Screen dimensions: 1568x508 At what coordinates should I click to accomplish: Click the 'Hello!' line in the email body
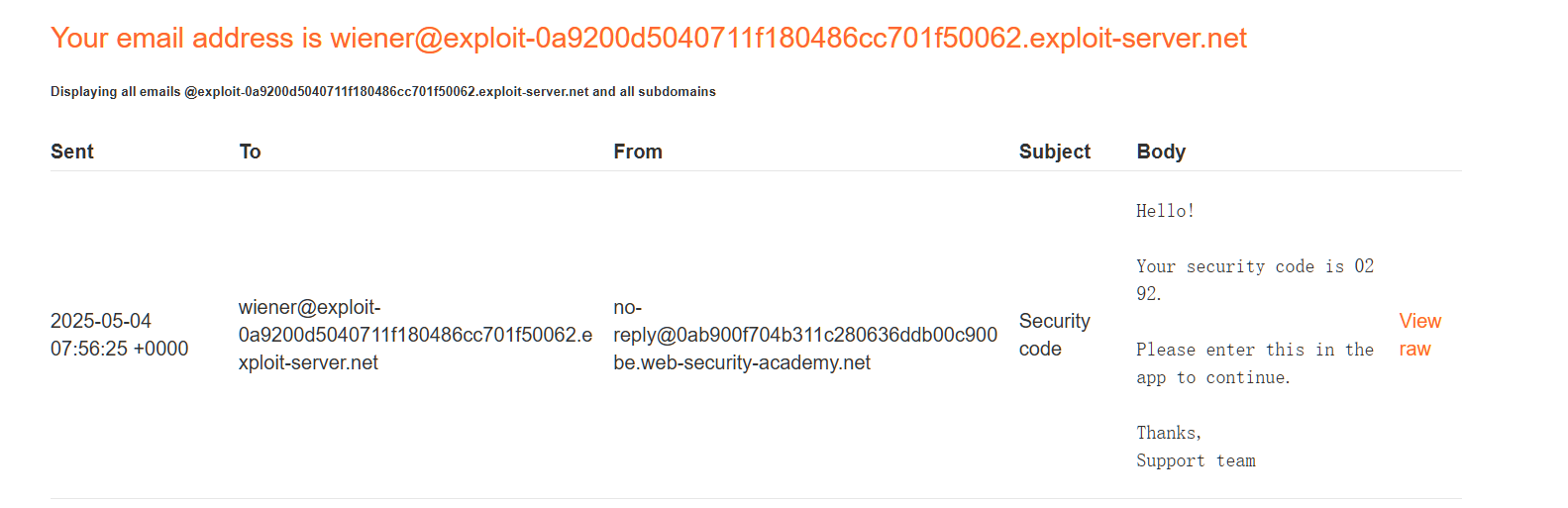point(1165,211)
